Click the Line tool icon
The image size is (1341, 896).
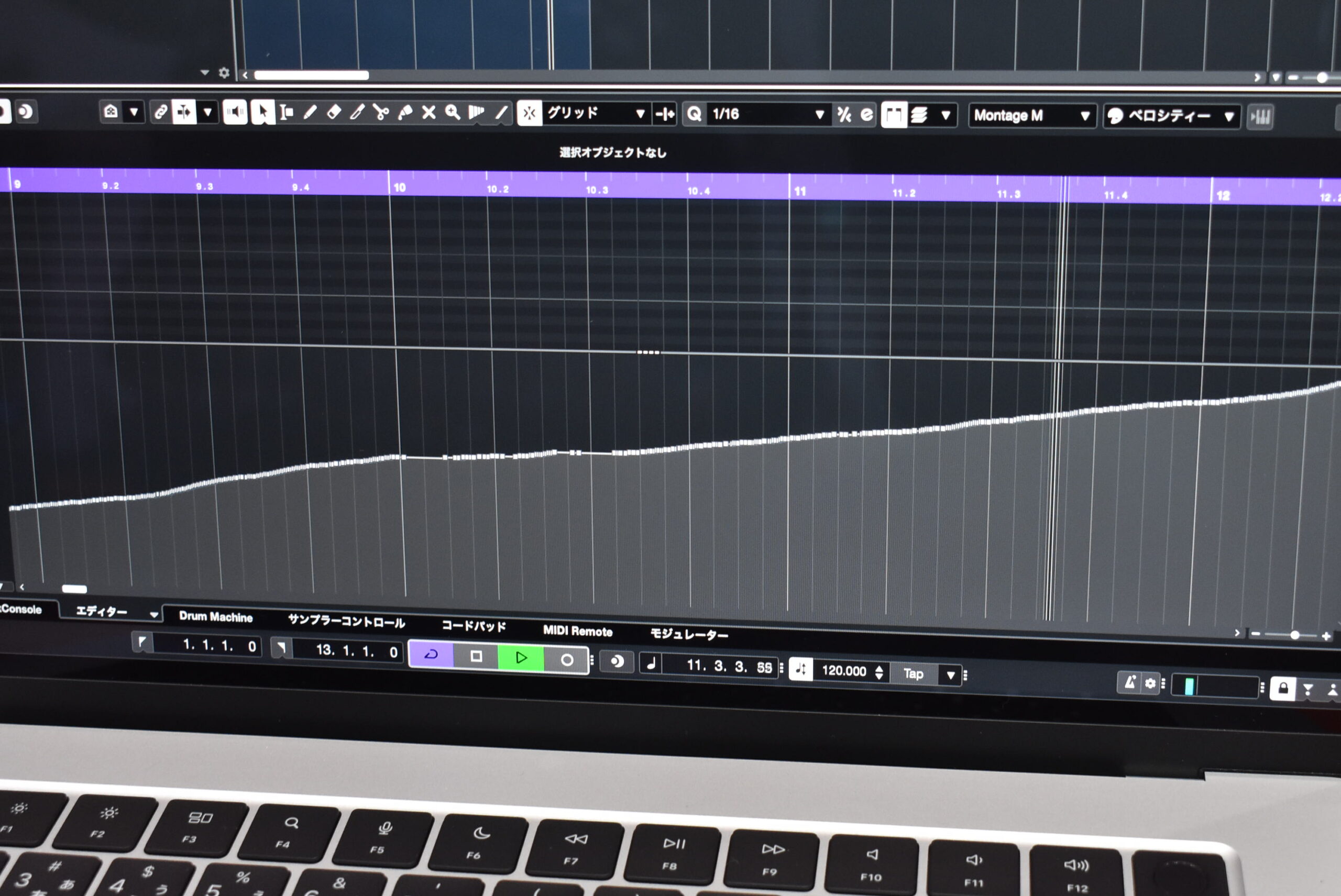(x=501, y=113)
